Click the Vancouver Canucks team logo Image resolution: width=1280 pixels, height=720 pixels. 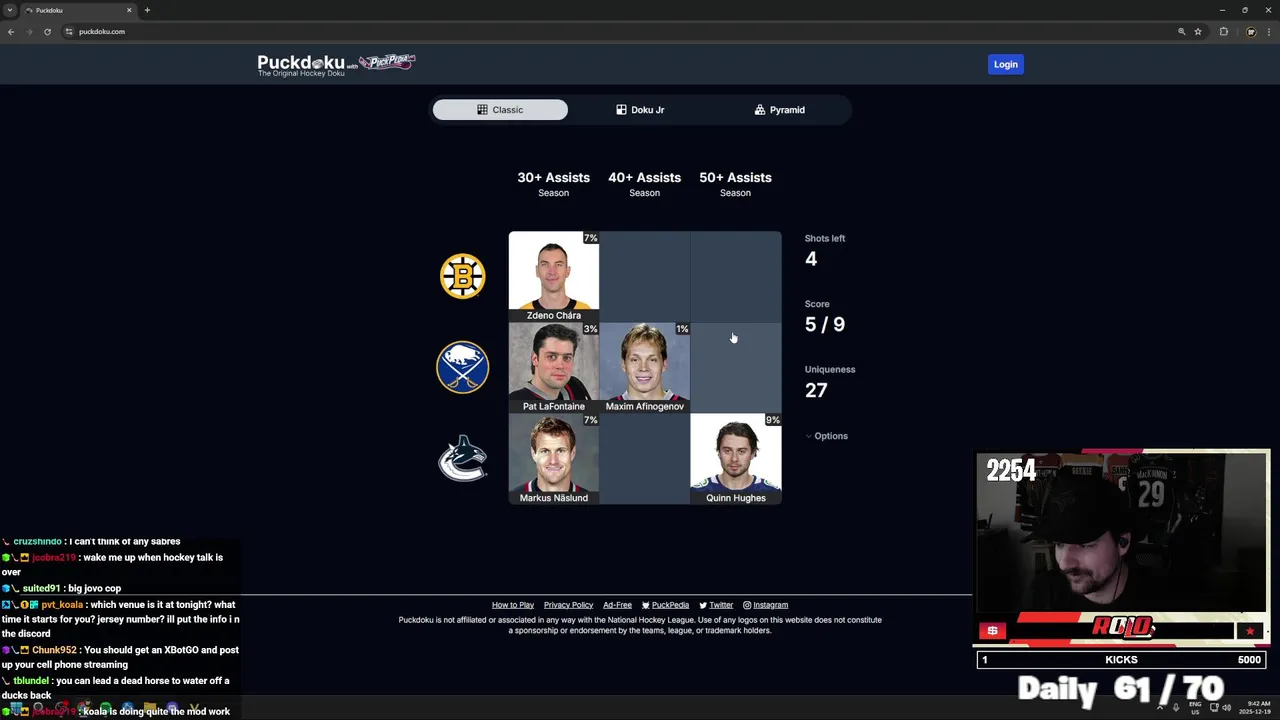pyautogui.click(x=462, y=458)
